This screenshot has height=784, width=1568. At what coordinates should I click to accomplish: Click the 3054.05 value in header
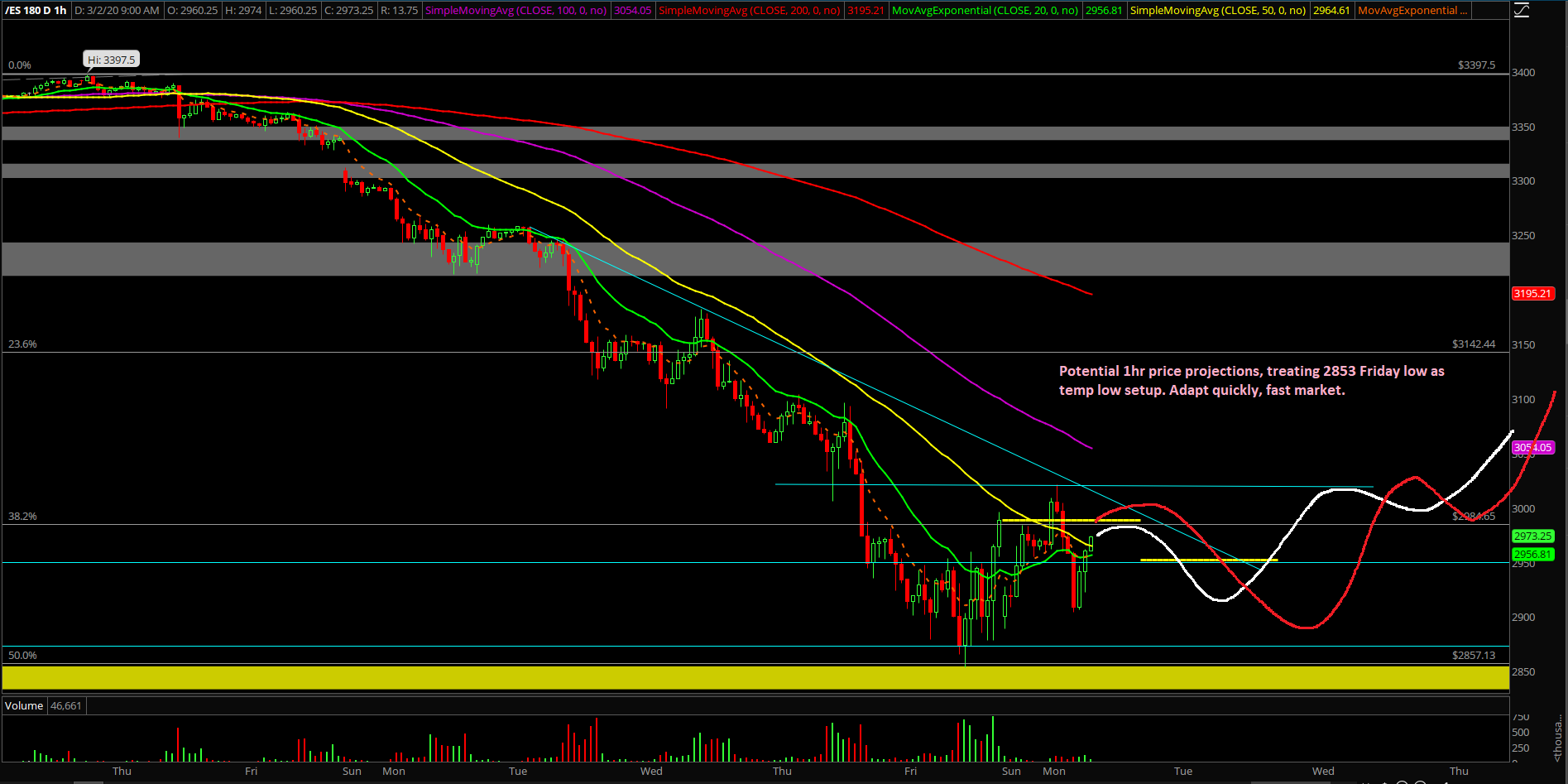[632, 11]
